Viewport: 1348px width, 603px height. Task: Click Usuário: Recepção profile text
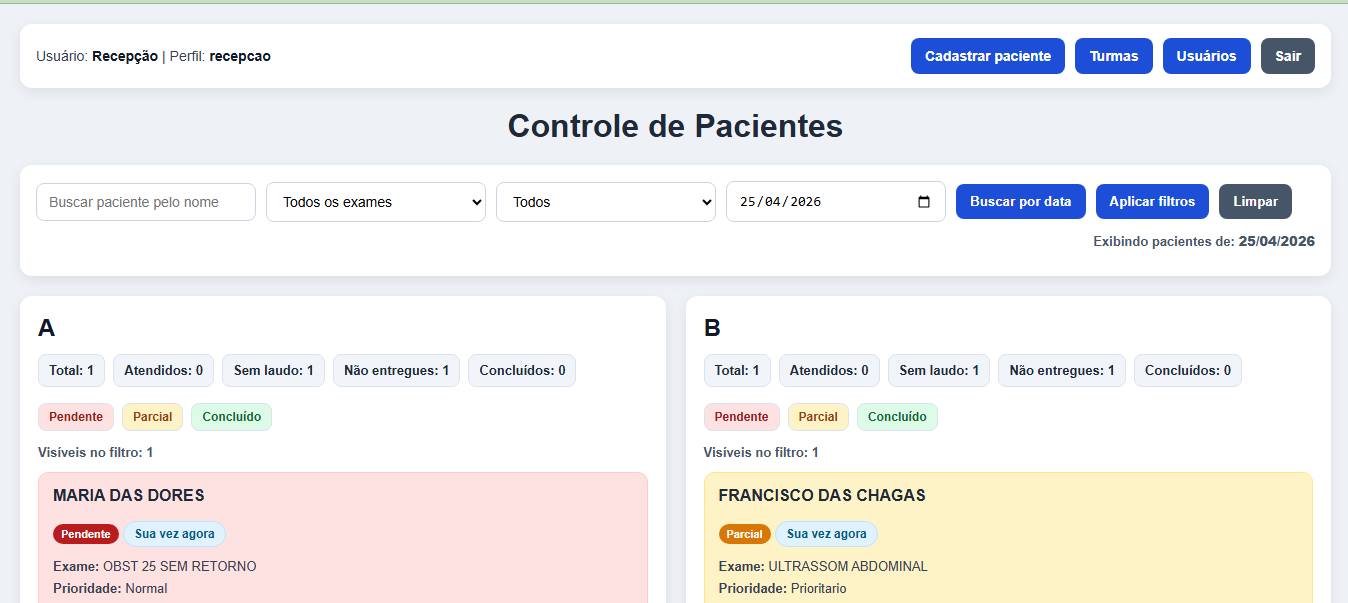click(97, 56)
